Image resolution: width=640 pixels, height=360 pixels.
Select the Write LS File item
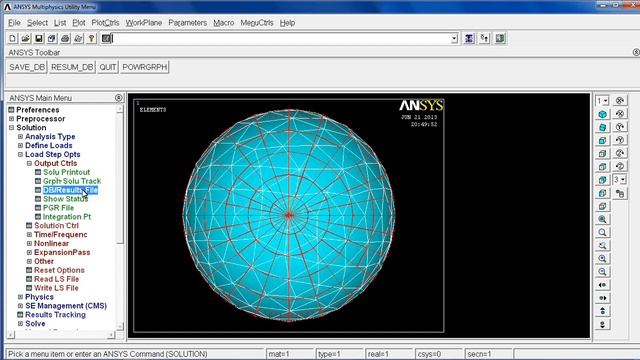point(56,288)
